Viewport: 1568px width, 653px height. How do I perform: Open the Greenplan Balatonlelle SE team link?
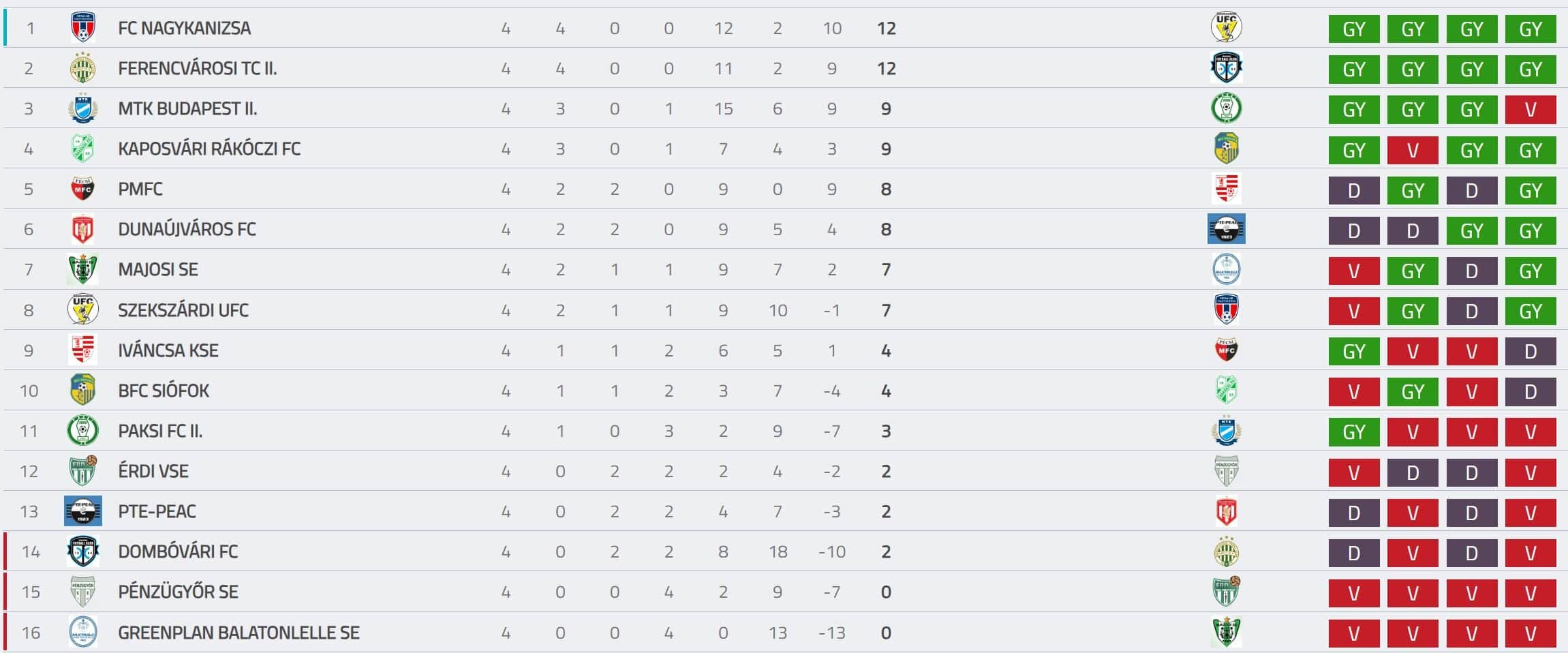pos(239,633)
